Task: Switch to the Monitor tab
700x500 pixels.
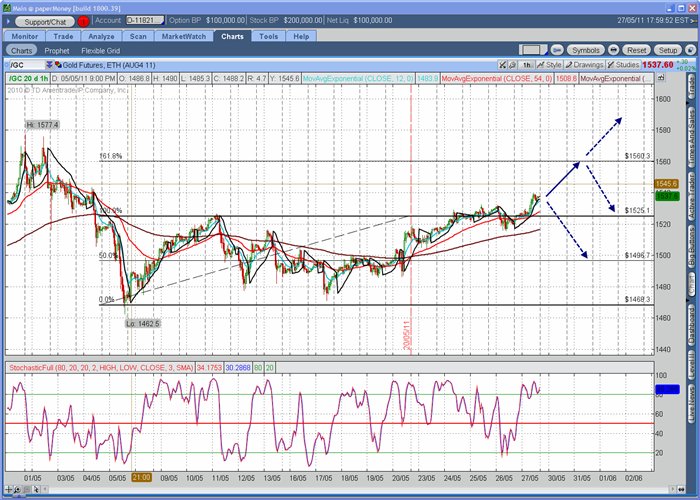Action: point(25,36)
